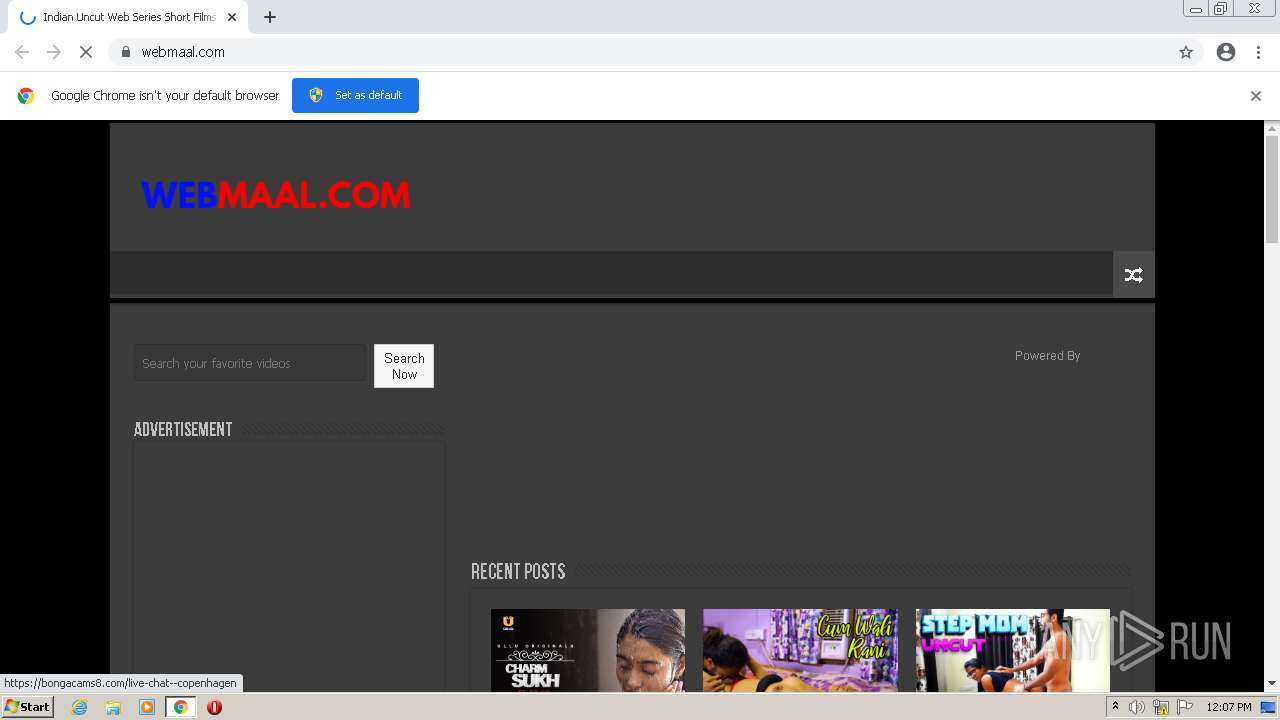Open the Step Mom Uncut post thumbnail
Viewport: 1280px width, 720px height.
point(1013,650)
